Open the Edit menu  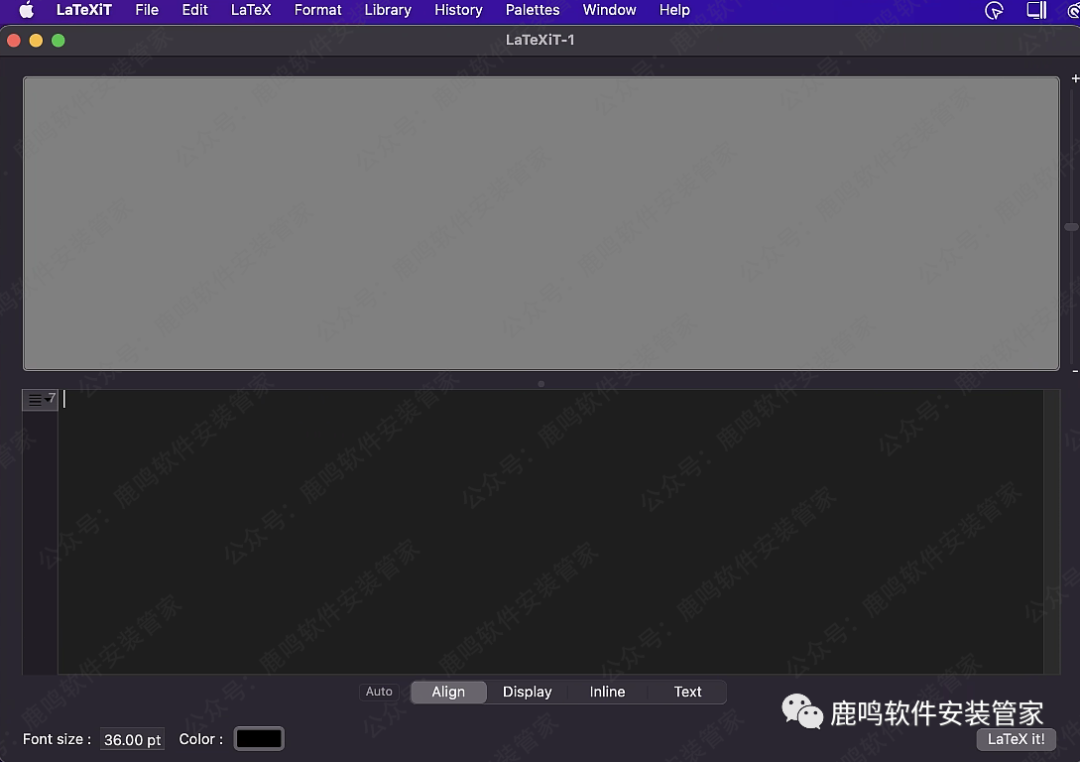point(195,10)
